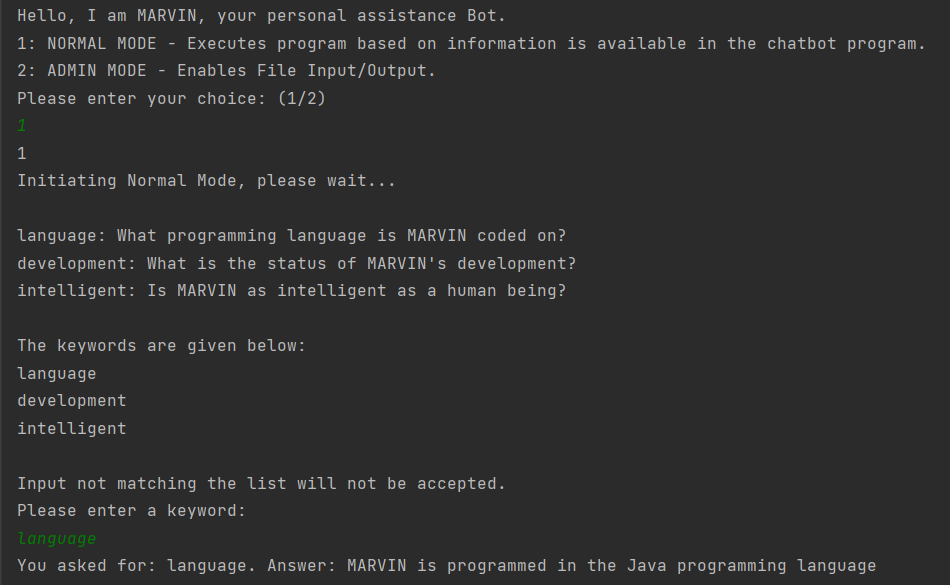Click the 'Please enter a keyword' prompt
Image resolution: width=950 pixels, height=585 pixels.
click(x=131, y=511)
